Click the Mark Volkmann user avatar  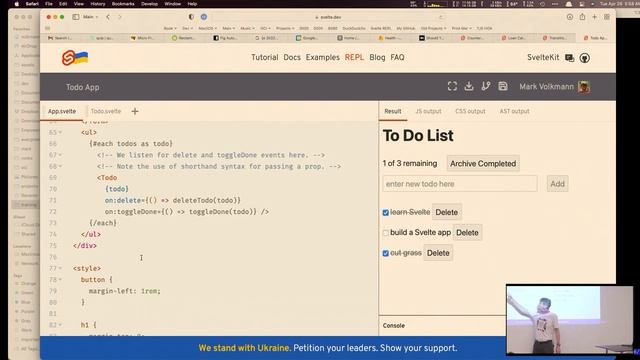[x=584, y=87]
